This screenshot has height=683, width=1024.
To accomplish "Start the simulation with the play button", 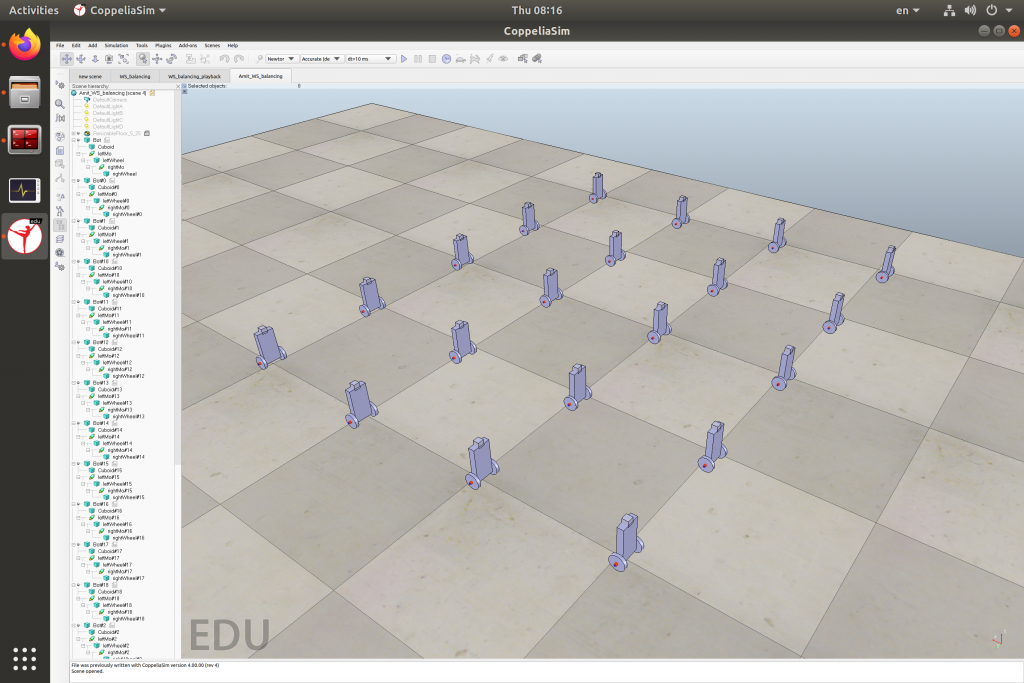I will [x=404, y=59].
